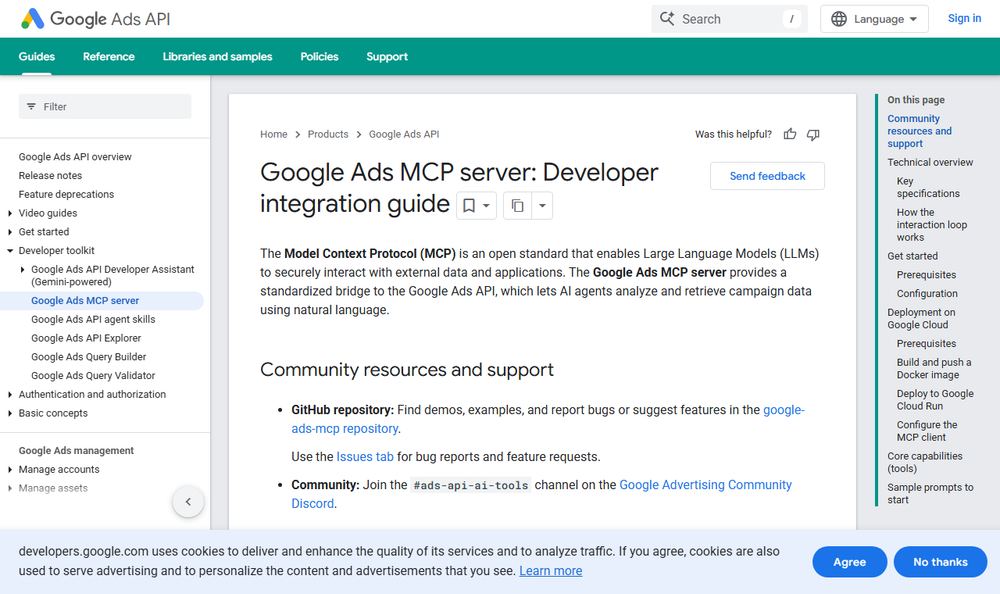Jump to Core capabilities (tools)
Image resolution: width=1000 pixels, height=594 pixels.
click(925, 462)
